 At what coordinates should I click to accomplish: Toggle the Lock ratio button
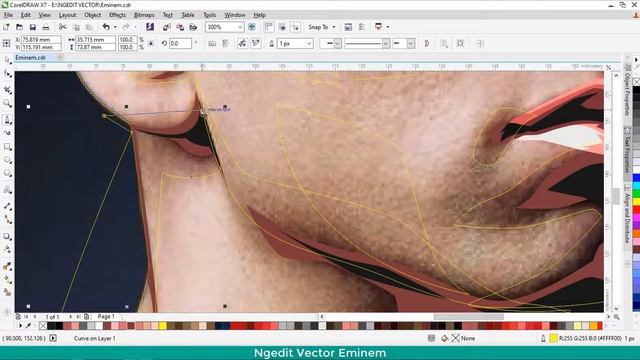click(151, 43)
